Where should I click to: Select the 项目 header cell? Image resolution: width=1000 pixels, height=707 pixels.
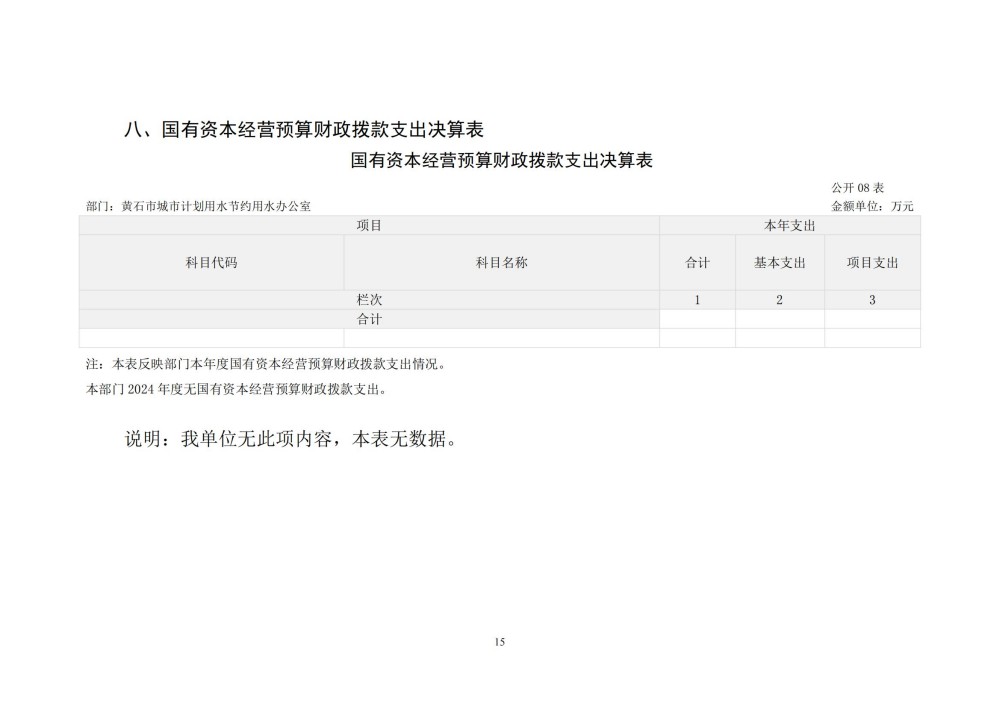[369, 226]
